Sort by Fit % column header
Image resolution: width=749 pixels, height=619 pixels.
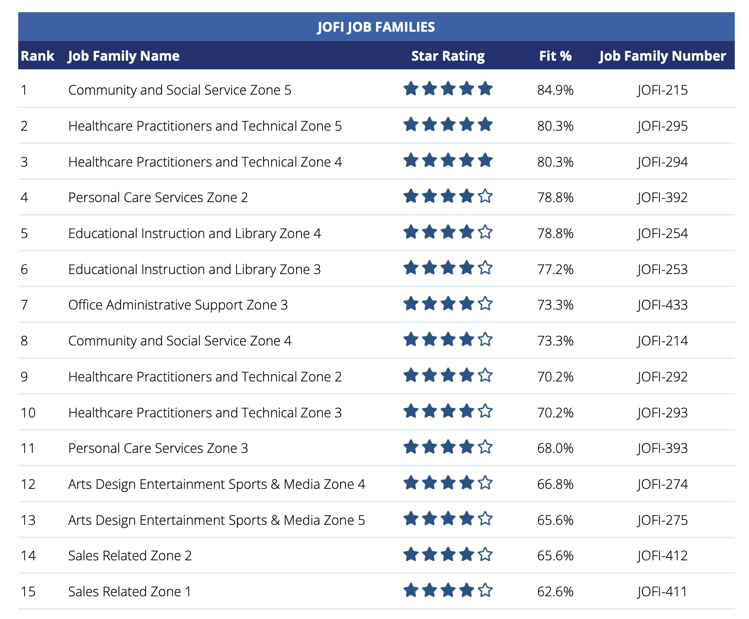pyautogui.click(x=555, y=56)
